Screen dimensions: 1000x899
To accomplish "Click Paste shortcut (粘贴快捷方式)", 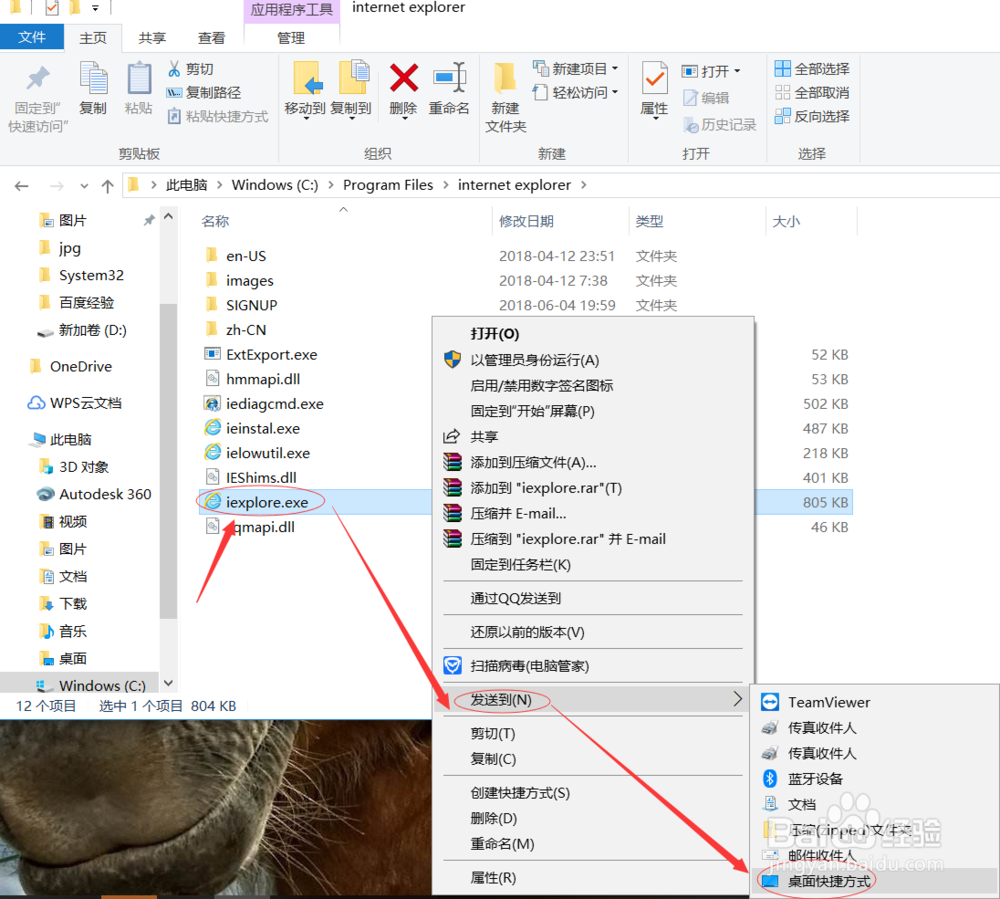I will pyautogui.click(x=217, y=117).
